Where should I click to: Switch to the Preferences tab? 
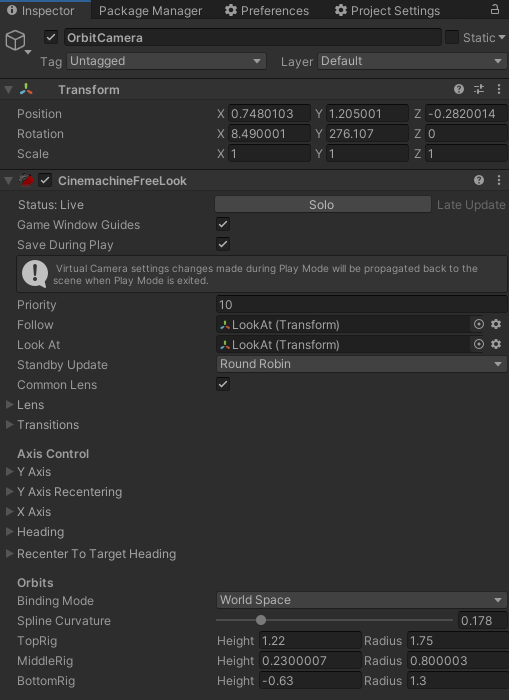pos(267,10)
